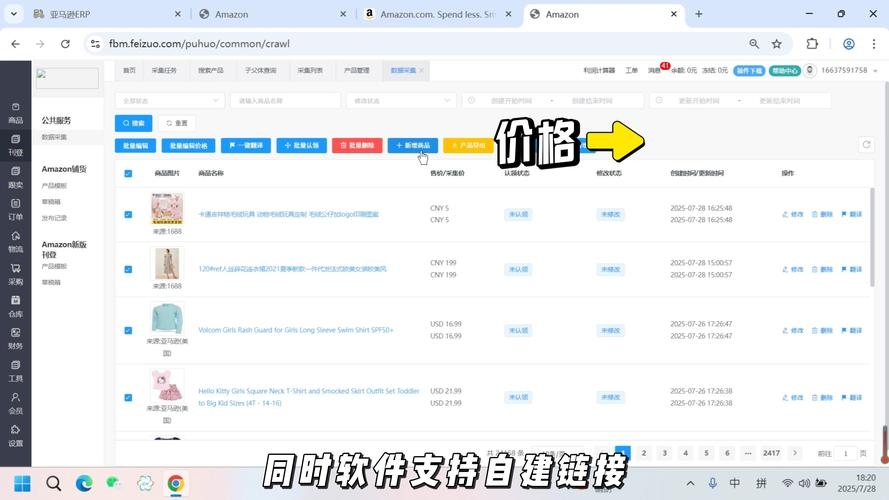This screenshot has width=889, height=500.
Task: Show hidden system tray icons
Action: (690, 484)
